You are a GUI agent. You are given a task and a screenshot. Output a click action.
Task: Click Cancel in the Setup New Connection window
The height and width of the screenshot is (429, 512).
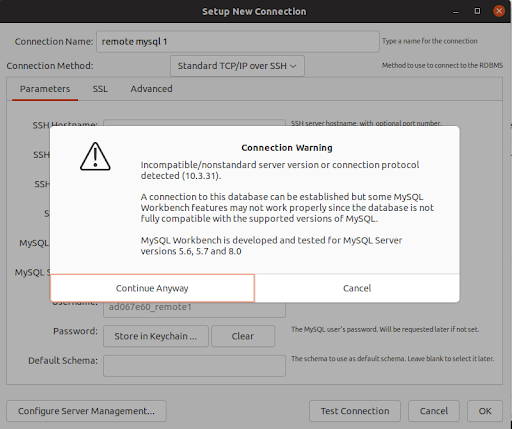click(x=434, y=411)
